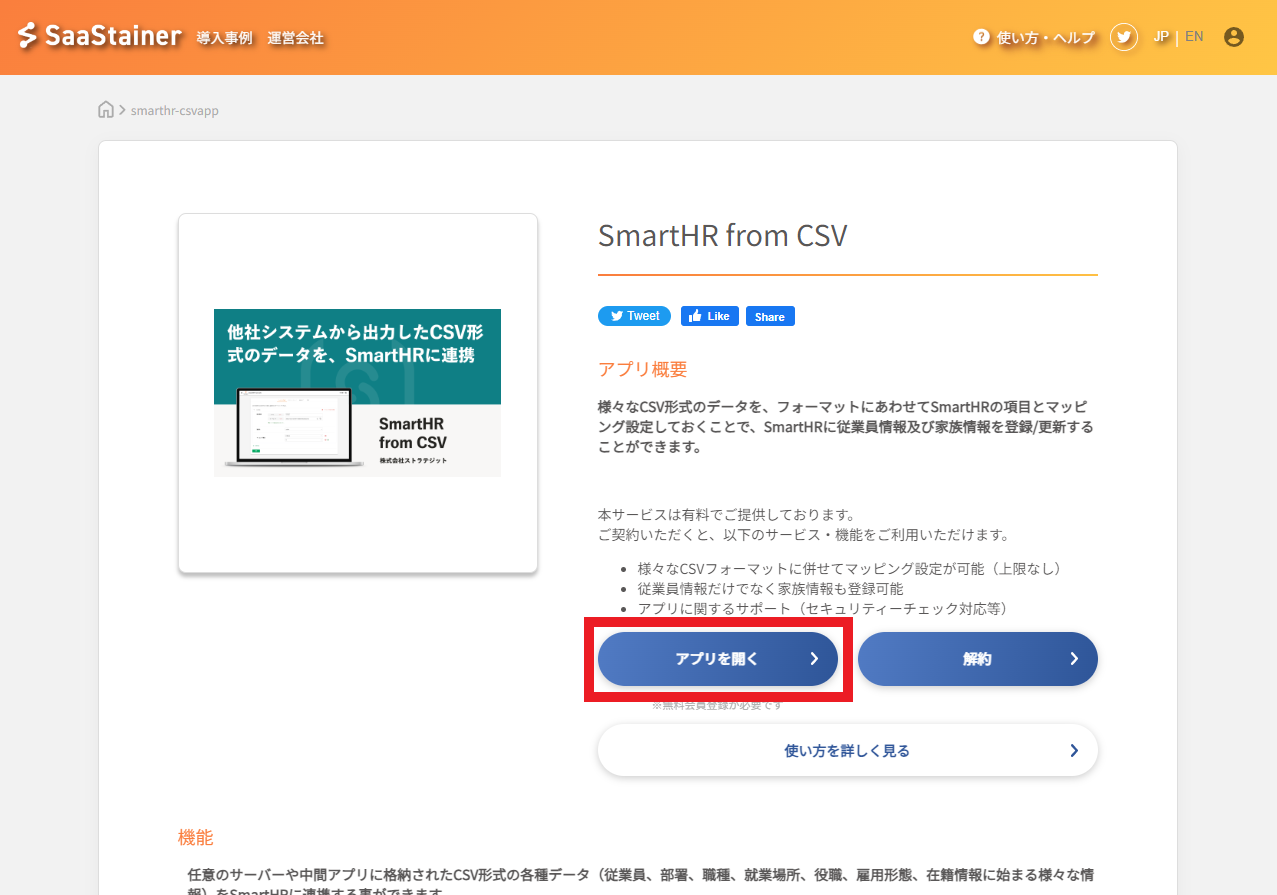Click the Tweet share button
This screenshot has height=895, width=1277.
click(x=634, y=316)
